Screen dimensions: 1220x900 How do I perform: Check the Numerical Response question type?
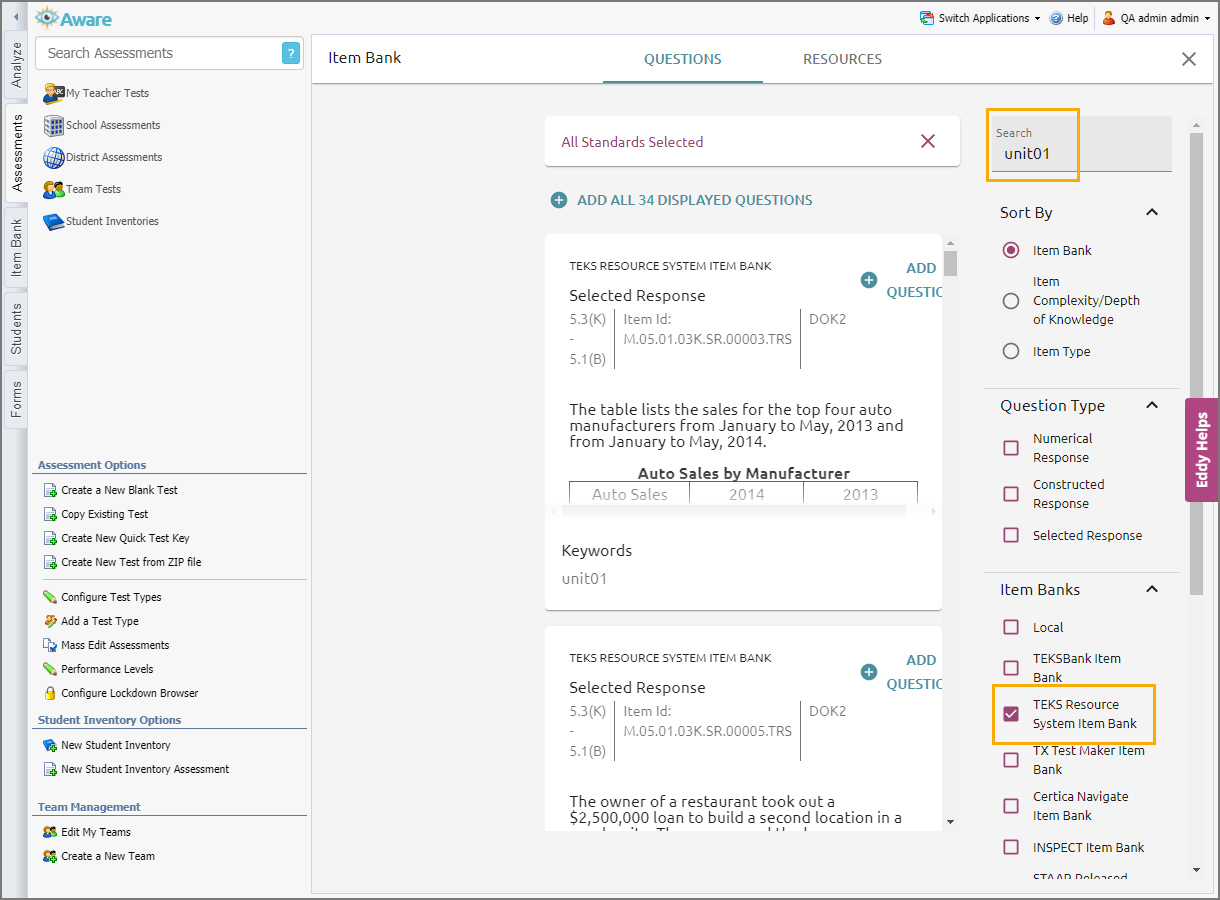pos(1011,448)
